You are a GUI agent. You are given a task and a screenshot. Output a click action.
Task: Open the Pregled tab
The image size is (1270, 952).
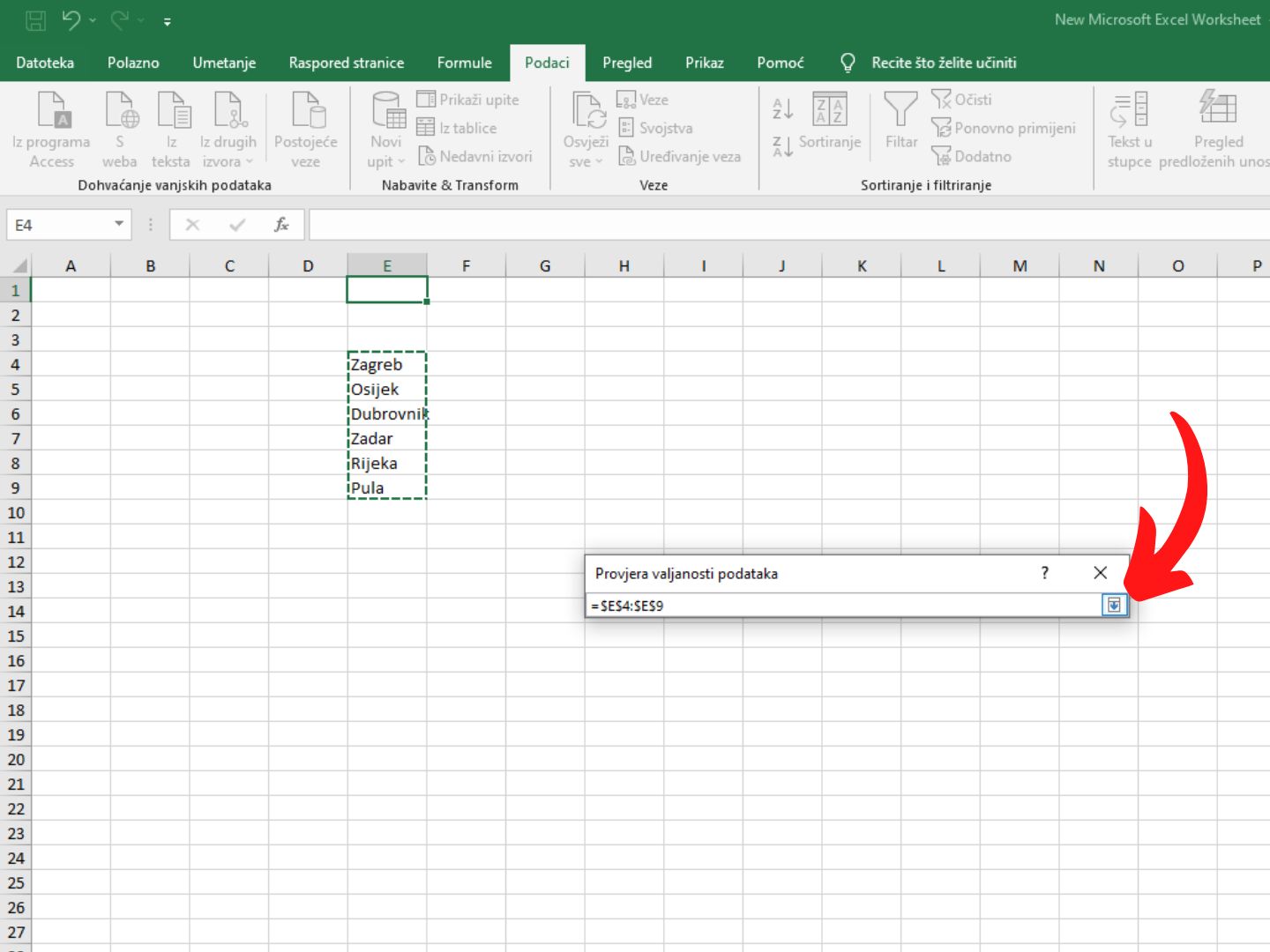click(x=627, y=63)
